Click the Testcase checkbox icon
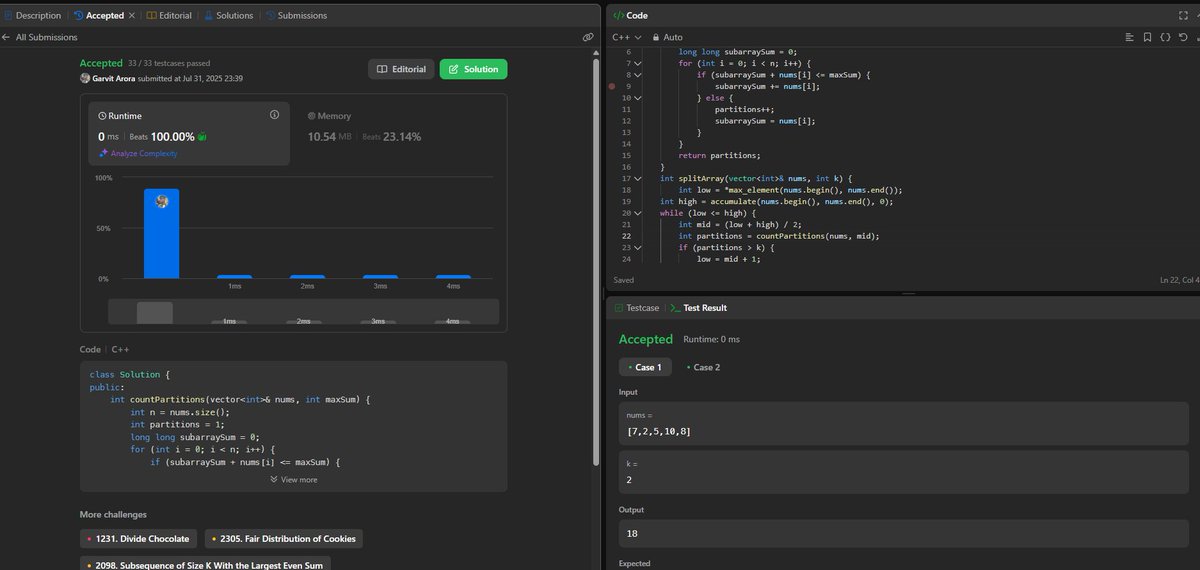1200x570 pixels. point(618,308)
